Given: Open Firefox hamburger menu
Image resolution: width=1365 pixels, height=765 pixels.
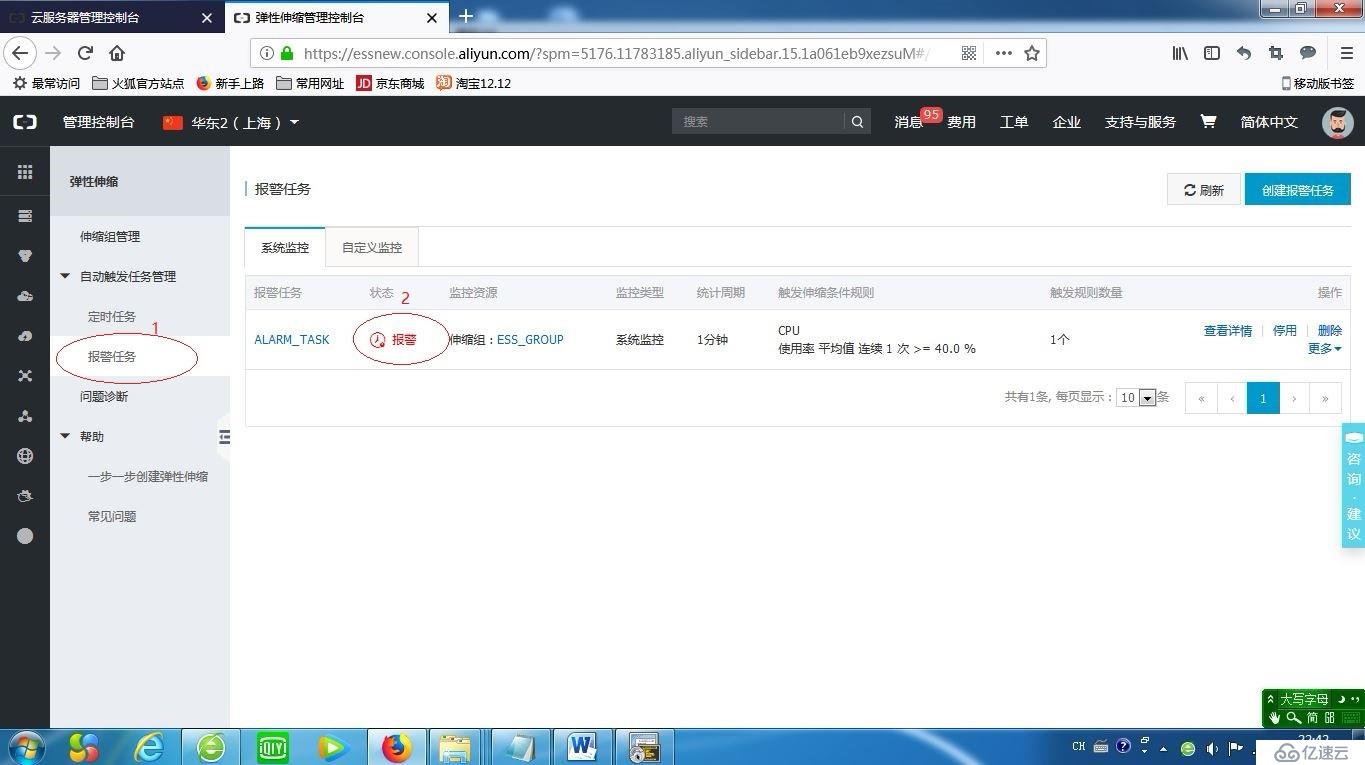Looking at the screenshot, I should coord(1346,53).
